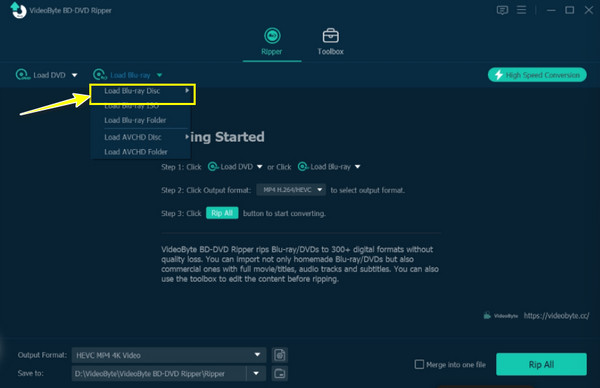Open output format profile settings icon

[x=280, y=355]
